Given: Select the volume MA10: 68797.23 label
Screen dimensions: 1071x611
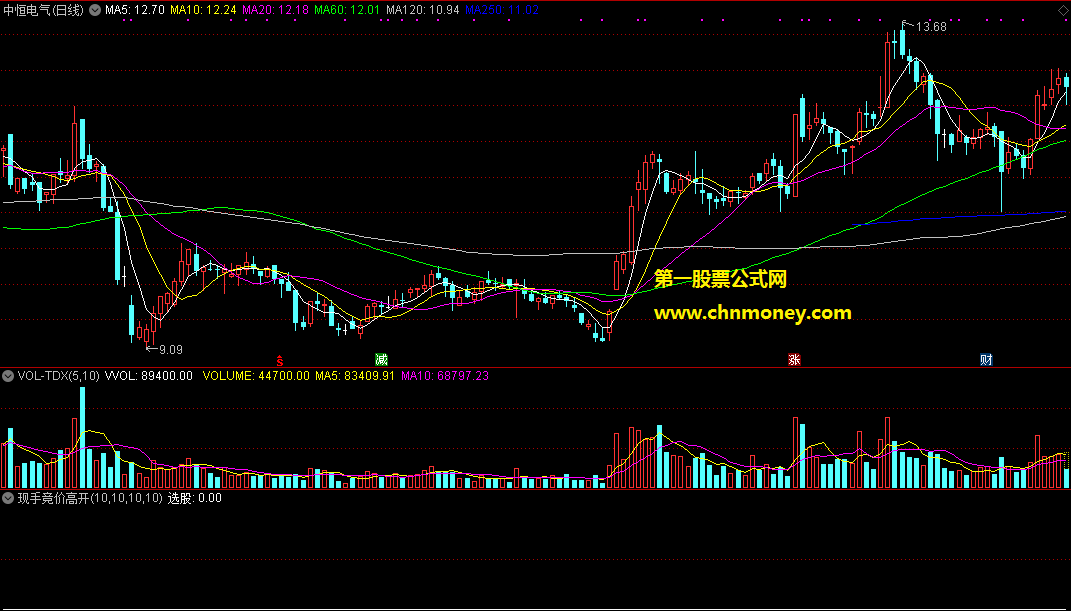Looking at the screenshot, I should click(445, 375).
